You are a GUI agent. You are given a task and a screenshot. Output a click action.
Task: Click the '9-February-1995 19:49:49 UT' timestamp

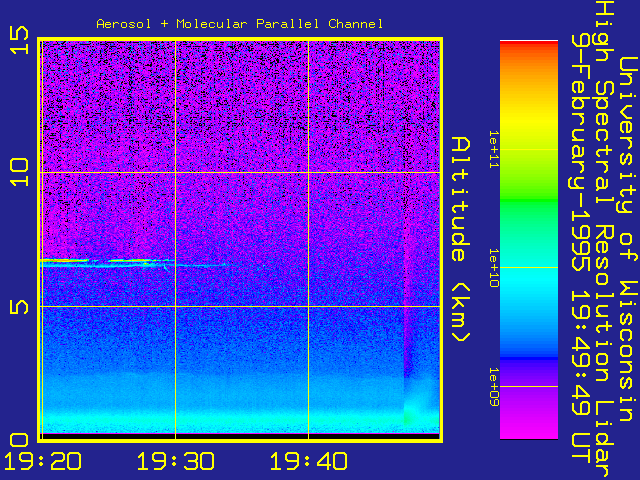point(580,247)
